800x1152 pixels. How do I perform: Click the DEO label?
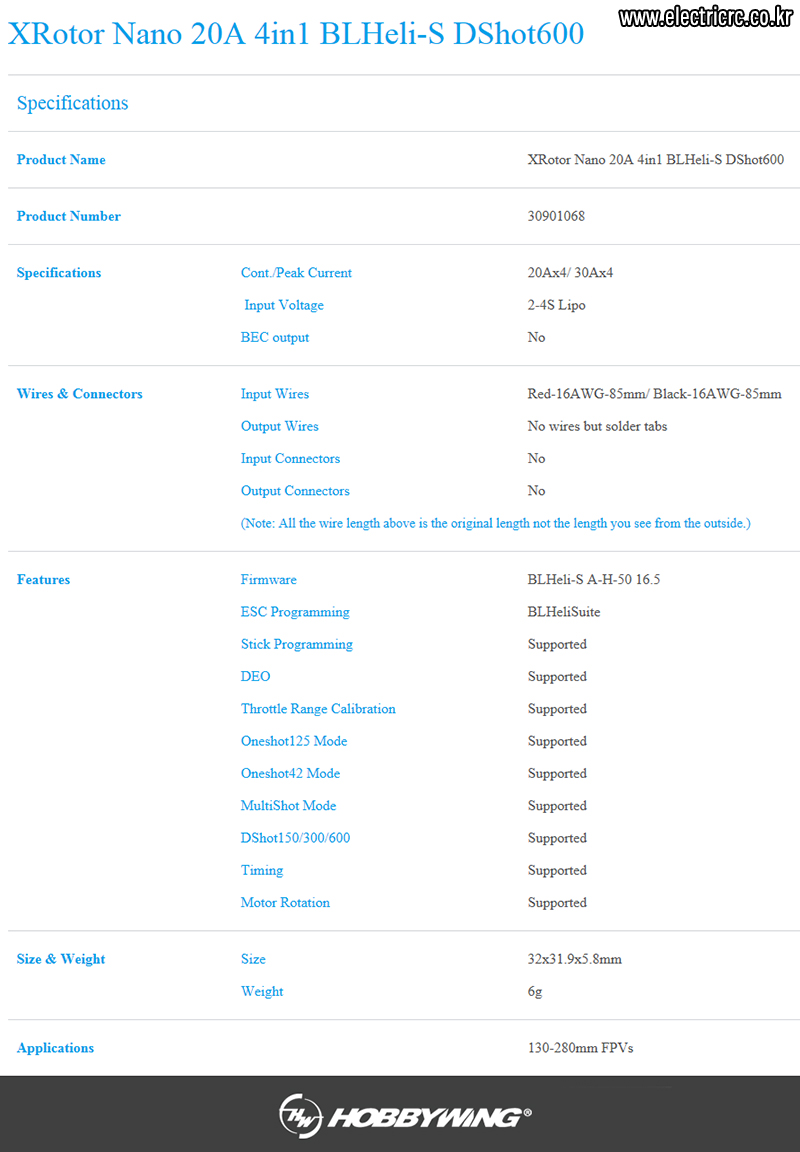(256, 677)
